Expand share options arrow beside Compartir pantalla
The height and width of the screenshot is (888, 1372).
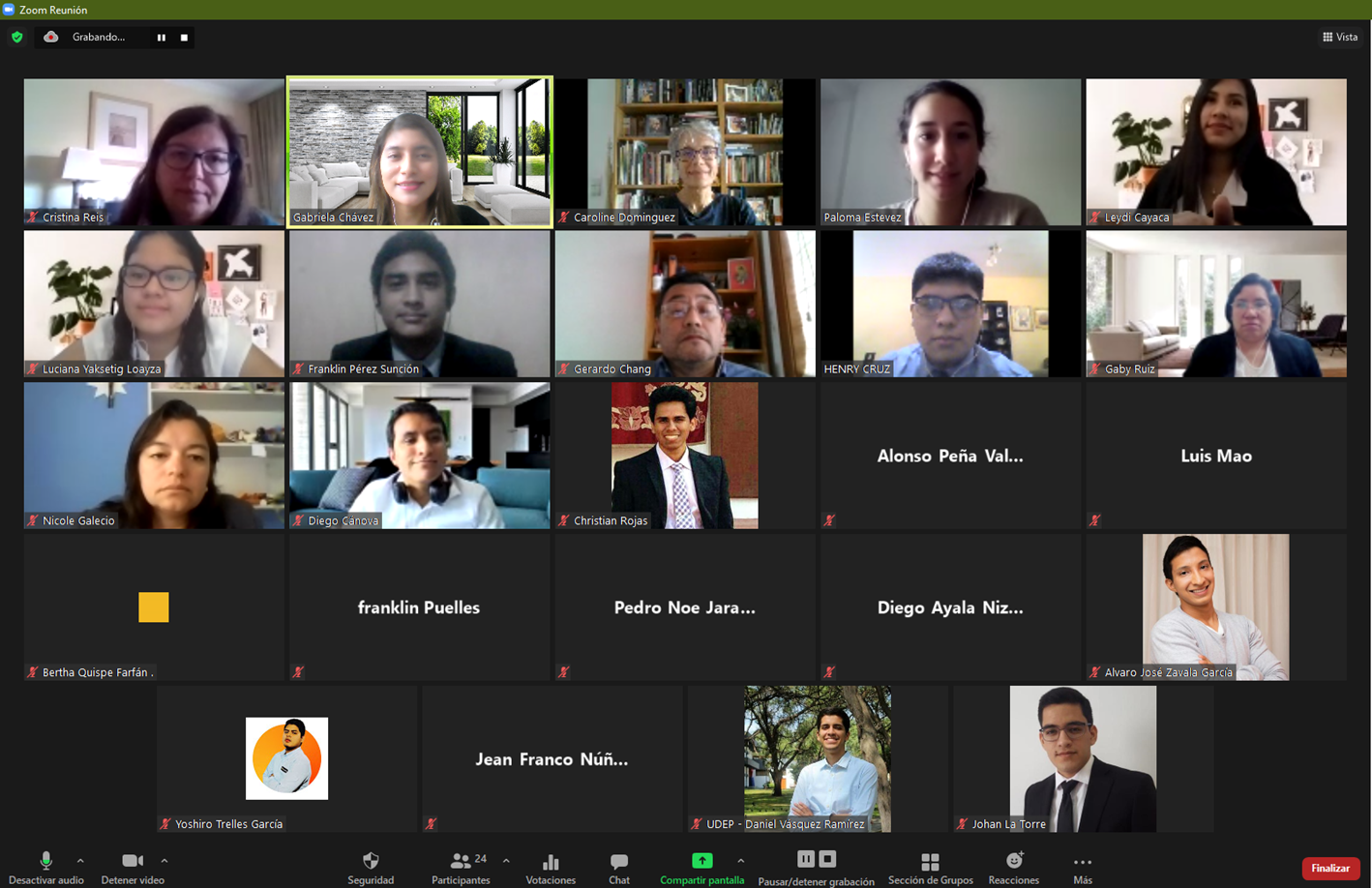click(741, 860)
